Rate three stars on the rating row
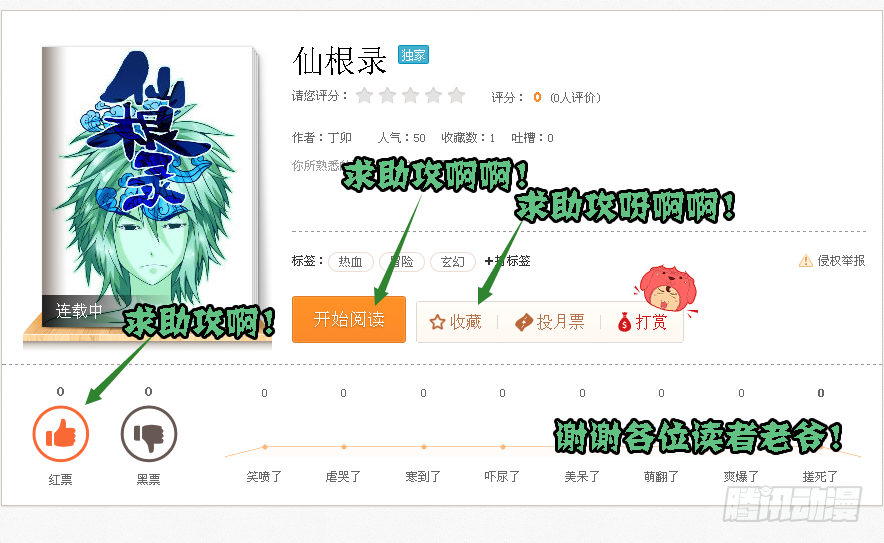The image size is (884, 543). [x=410, y=96]
